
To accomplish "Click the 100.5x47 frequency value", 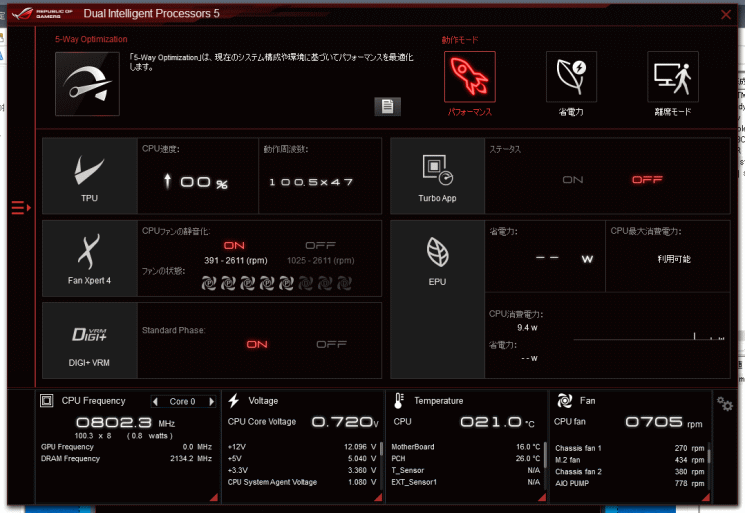I will [311, 182].
